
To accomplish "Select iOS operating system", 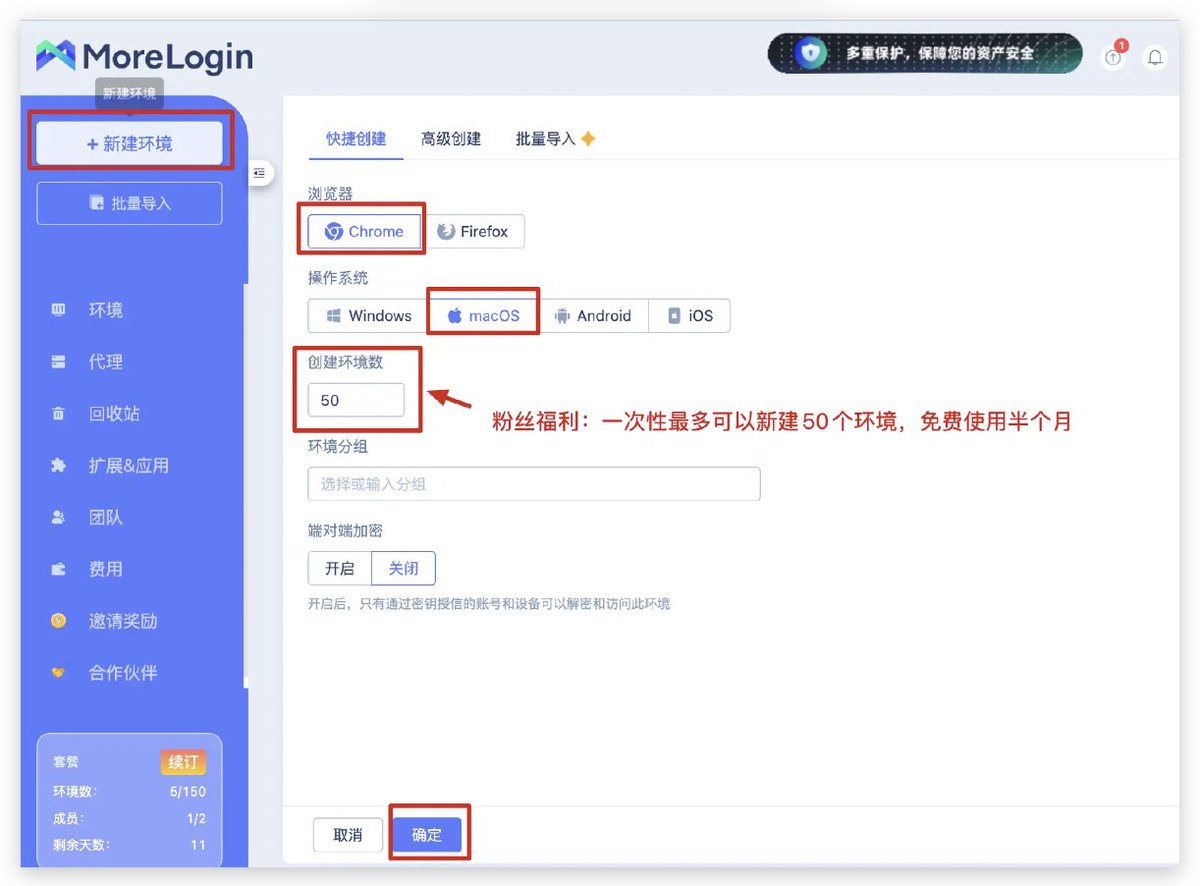I will pyautogui.click(x=689, y=316).
